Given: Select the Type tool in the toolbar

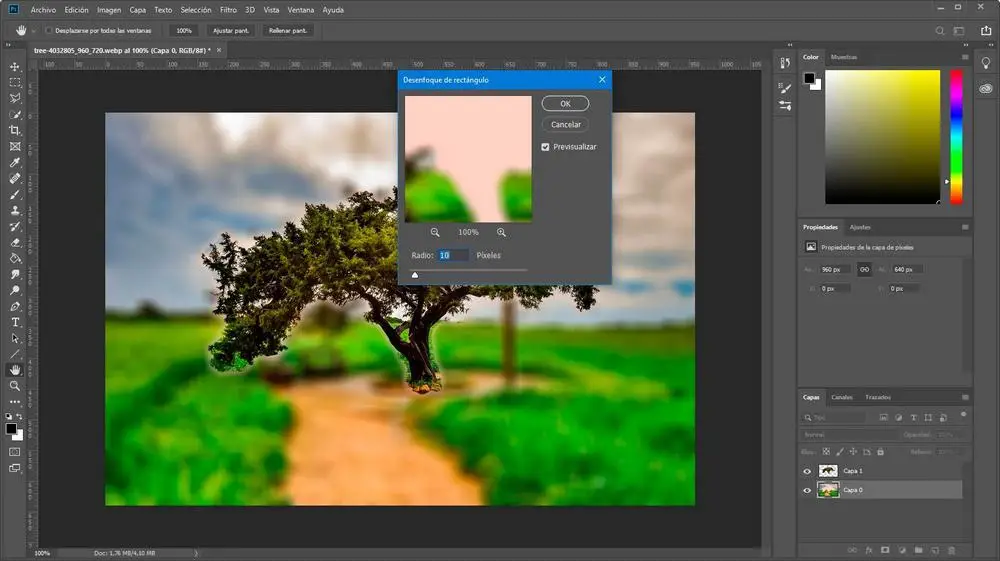Looking at the screenshot, I should pos(15,322).
